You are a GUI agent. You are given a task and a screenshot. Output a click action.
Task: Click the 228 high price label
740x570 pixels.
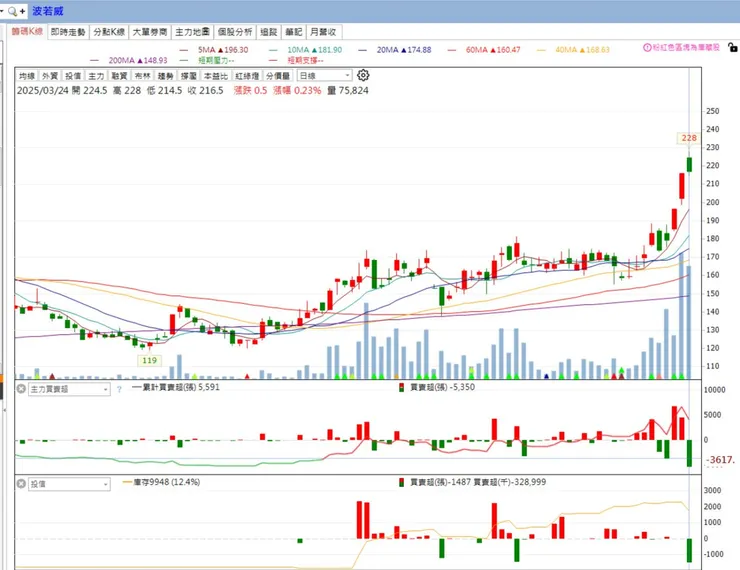689,138
